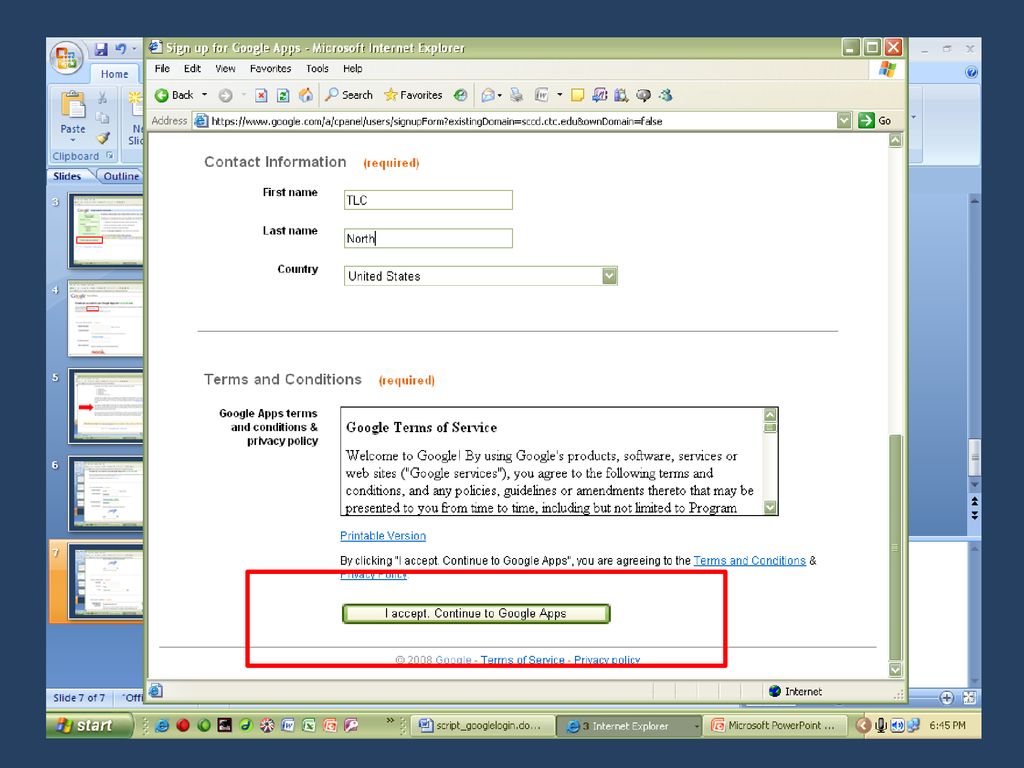Click the Stop loading icon
Viewport: 1024px width, 768px height.
point(261,95)
